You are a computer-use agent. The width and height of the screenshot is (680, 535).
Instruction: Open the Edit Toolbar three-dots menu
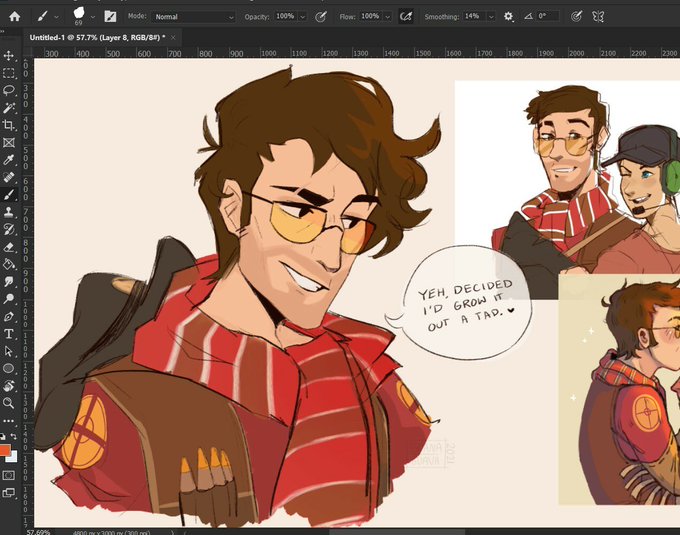[x=8, y=421]
